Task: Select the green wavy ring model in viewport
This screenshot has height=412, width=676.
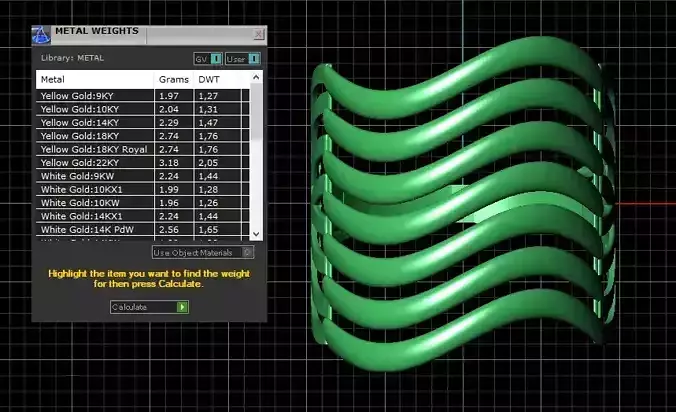Action: coord(461,203)
